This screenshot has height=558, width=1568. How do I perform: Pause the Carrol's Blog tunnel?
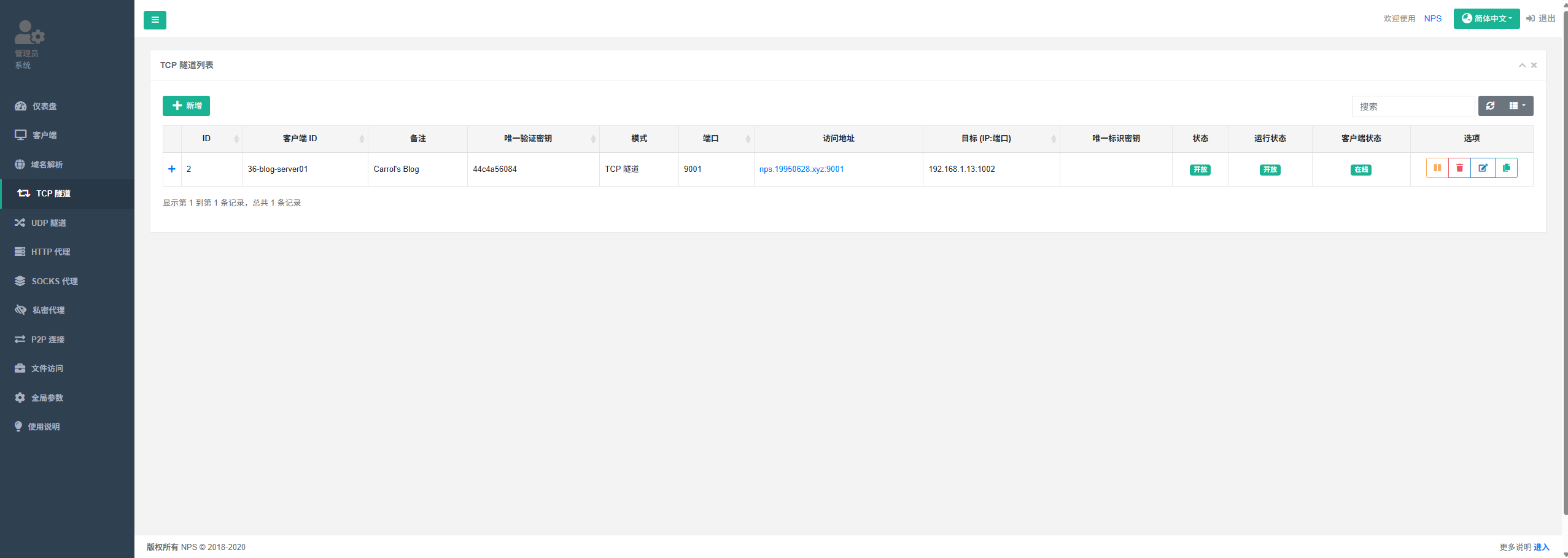[1437, 168]
